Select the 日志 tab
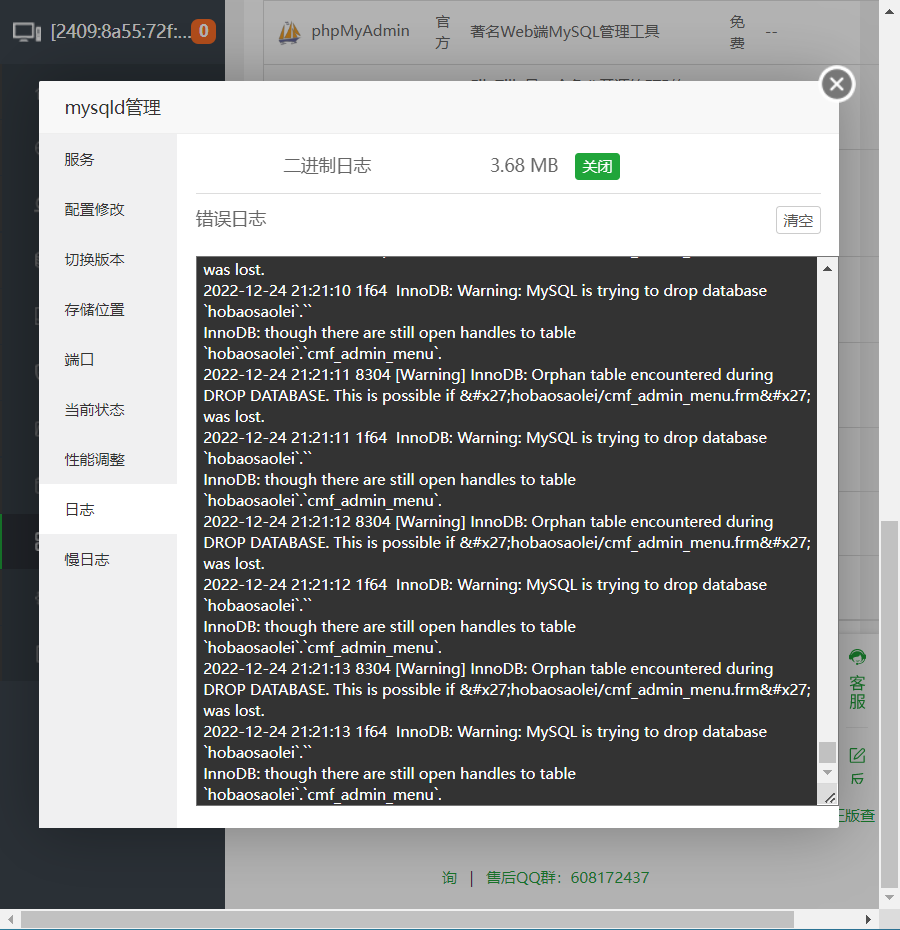The height and width of the screenshot is (930, 900). coord(108,509)
